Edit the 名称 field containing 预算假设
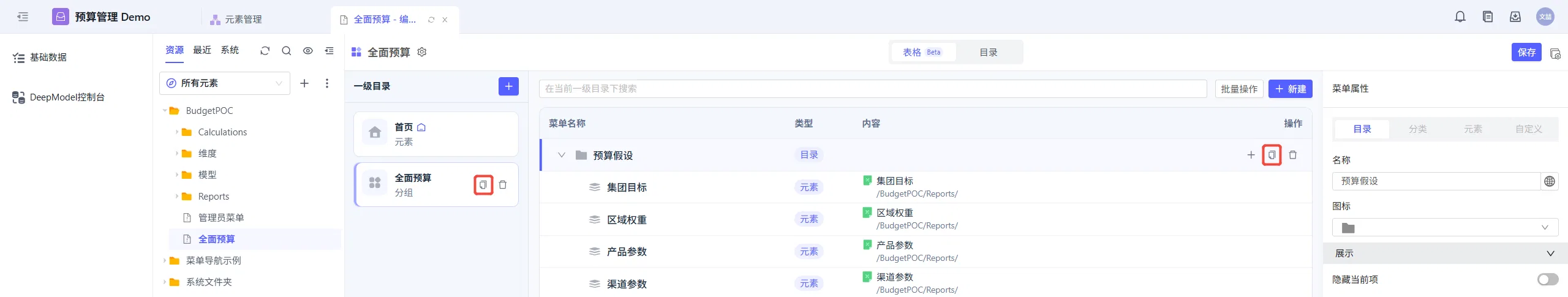1568x297 pixels. point(1436,181)
